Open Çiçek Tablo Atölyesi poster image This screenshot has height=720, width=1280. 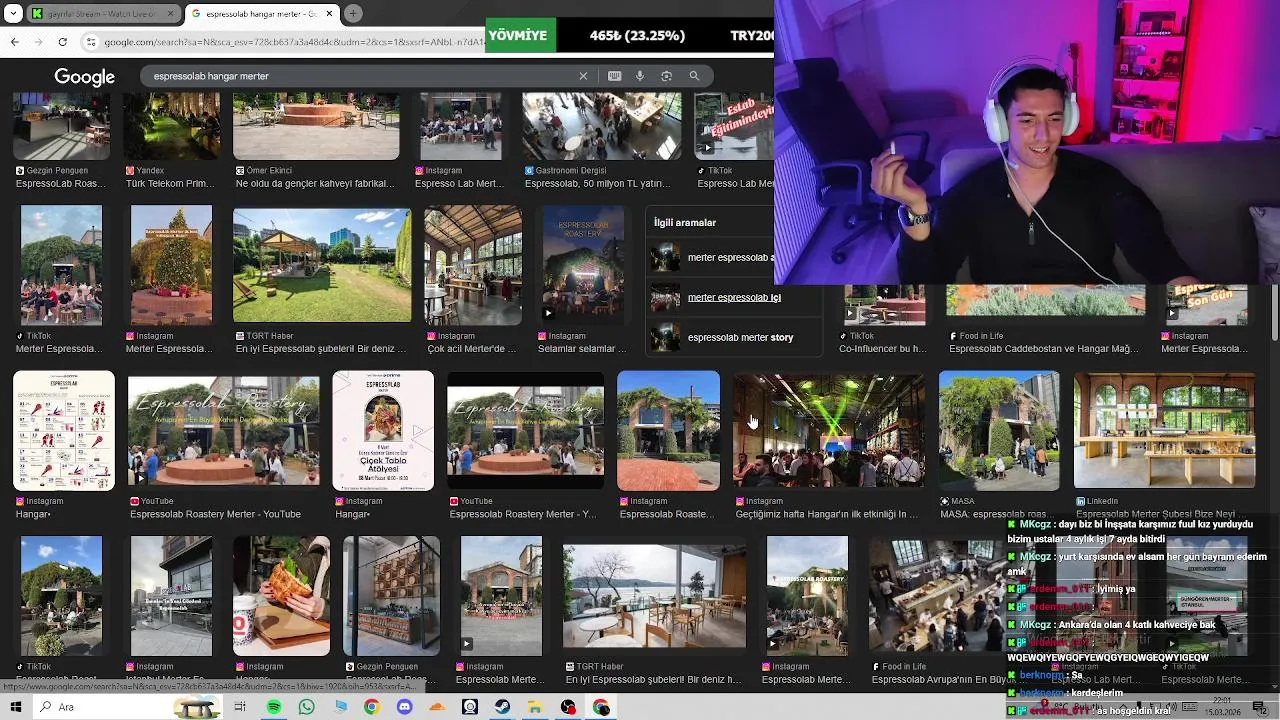[x=383, y=431]
